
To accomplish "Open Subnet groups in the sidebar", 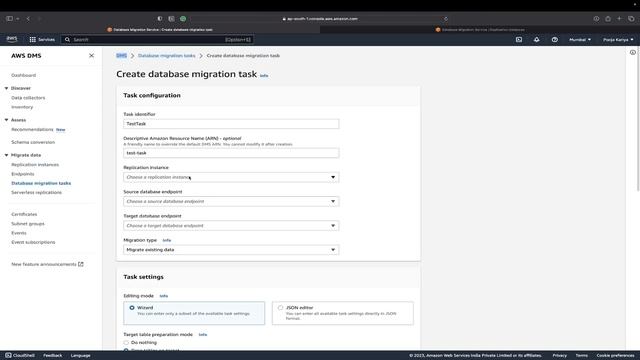I will tap(28, 224).
